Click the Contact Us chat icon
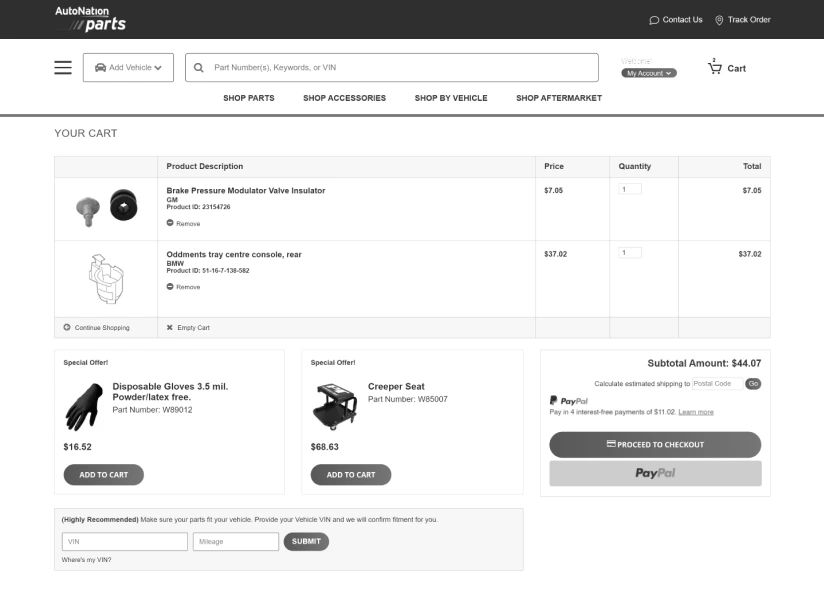This screenshot has height=592, width=824. coord(654,20)
